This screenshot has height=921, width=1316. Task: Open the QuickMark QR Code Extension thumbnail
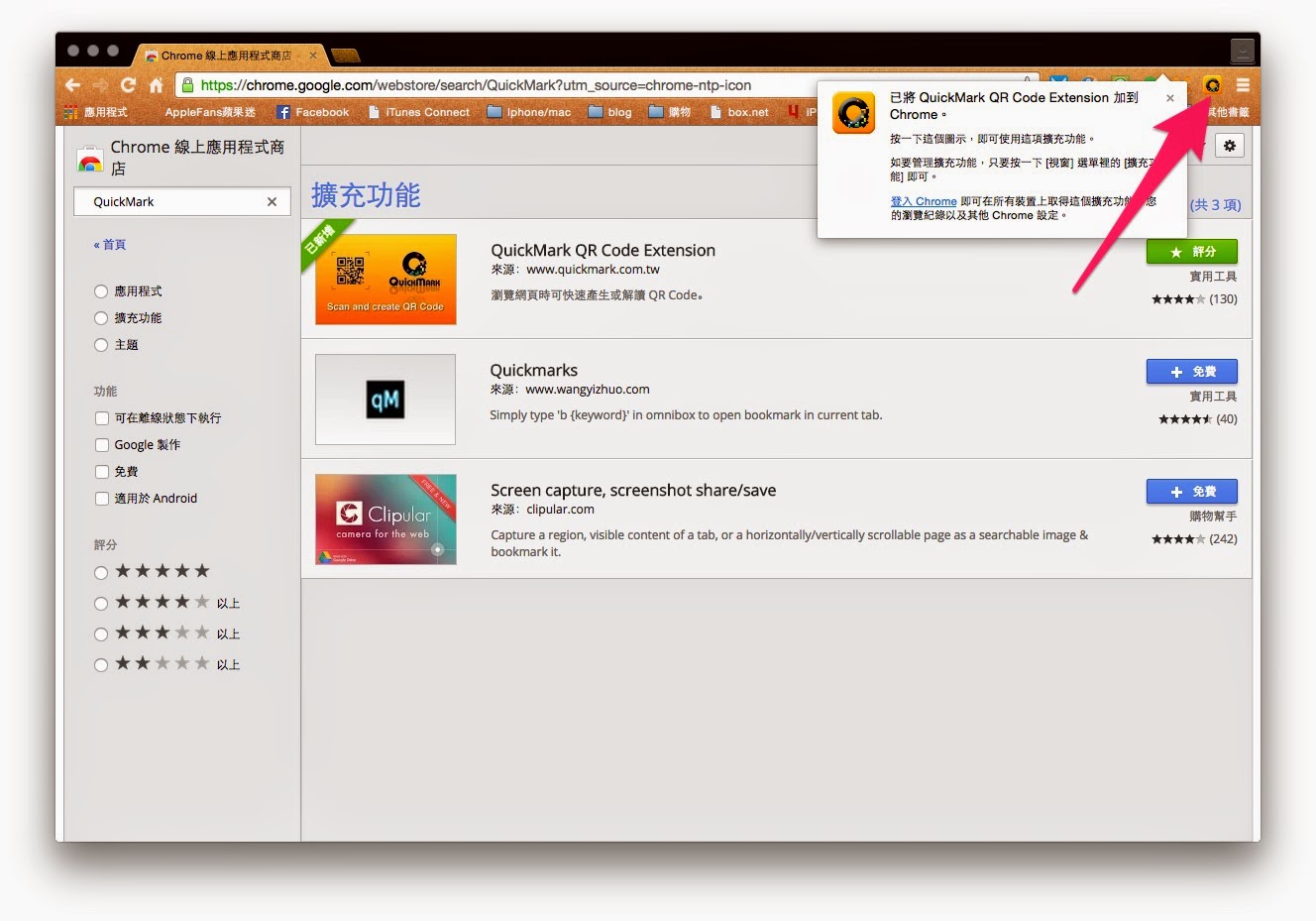pos(385,280)
